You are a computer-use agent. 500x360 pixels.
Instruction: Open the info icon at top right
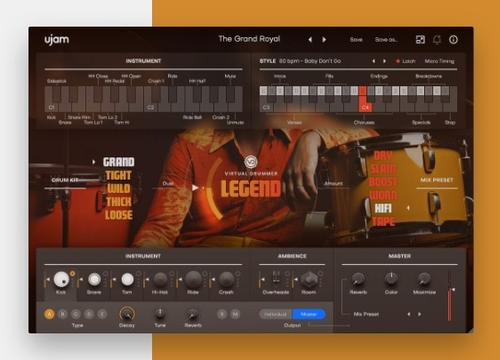[453, 40]
